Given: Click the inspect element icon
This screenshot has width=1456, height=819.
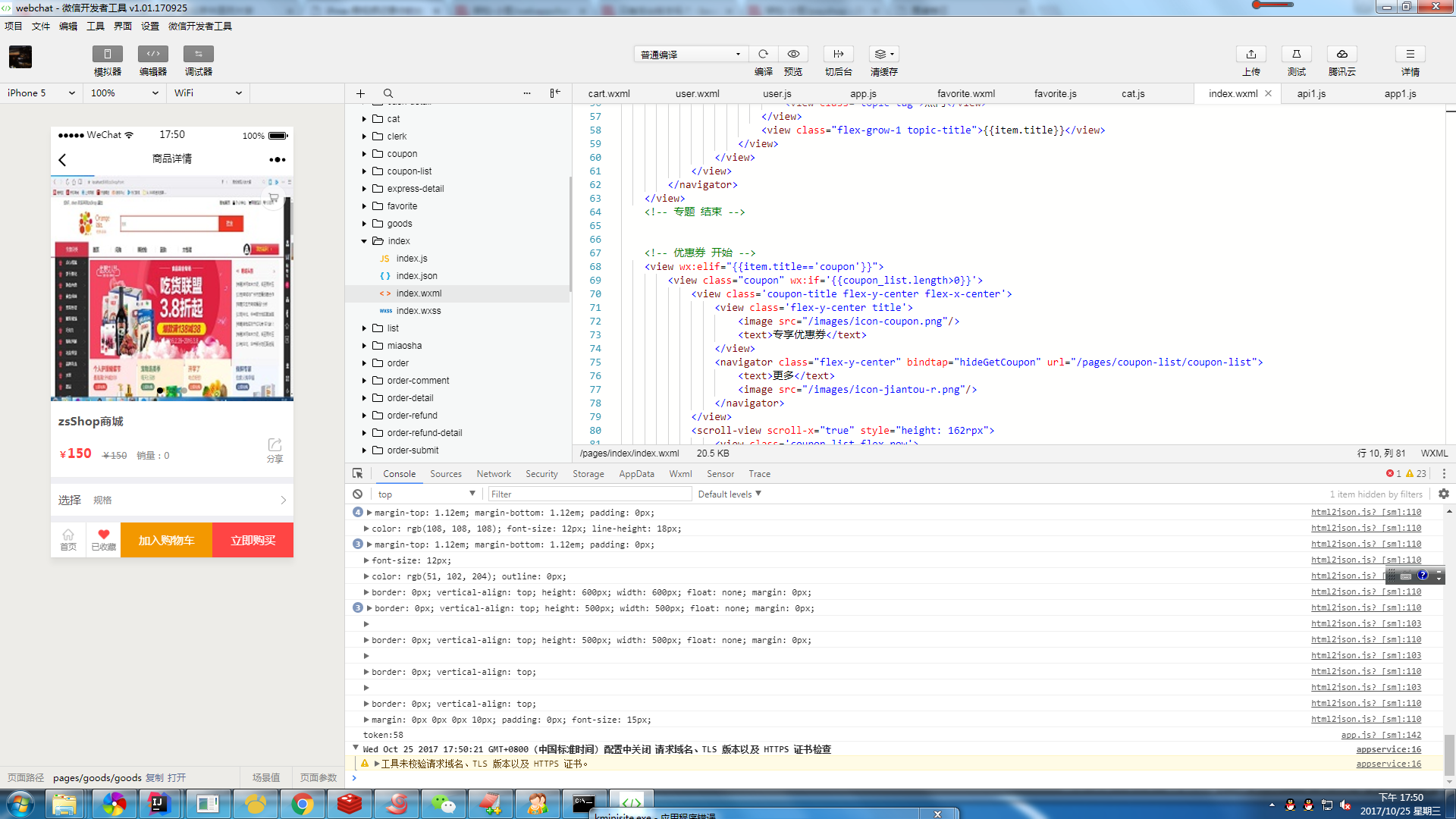Looking at the screenshot, I should (x=358, y=473).
